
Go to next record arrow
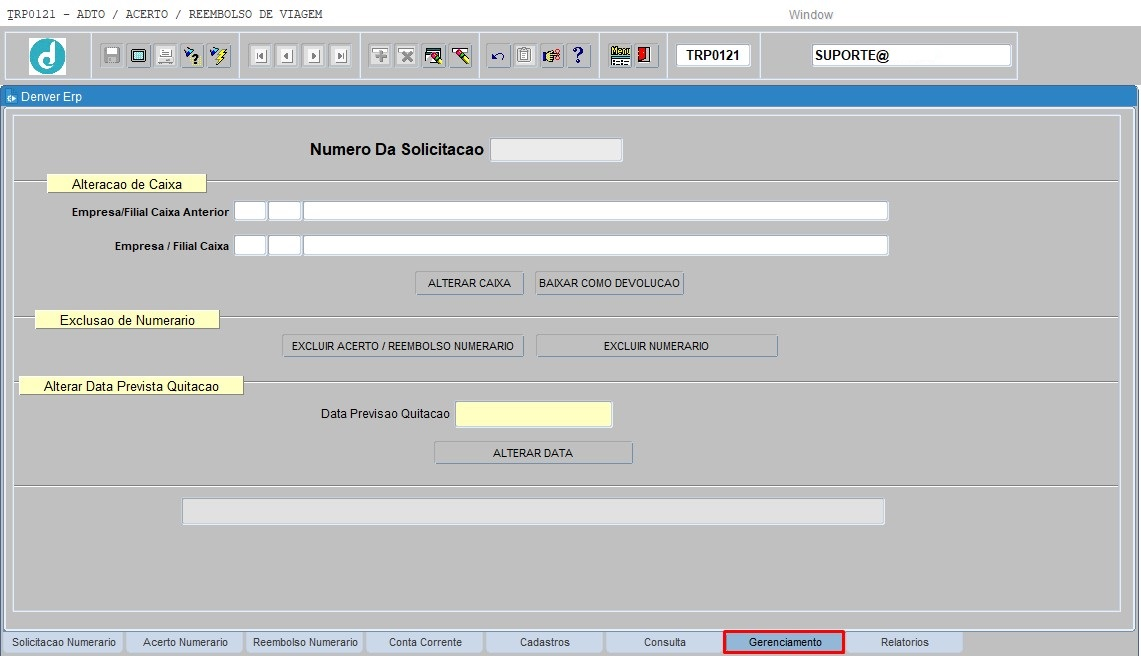point(313,56)
